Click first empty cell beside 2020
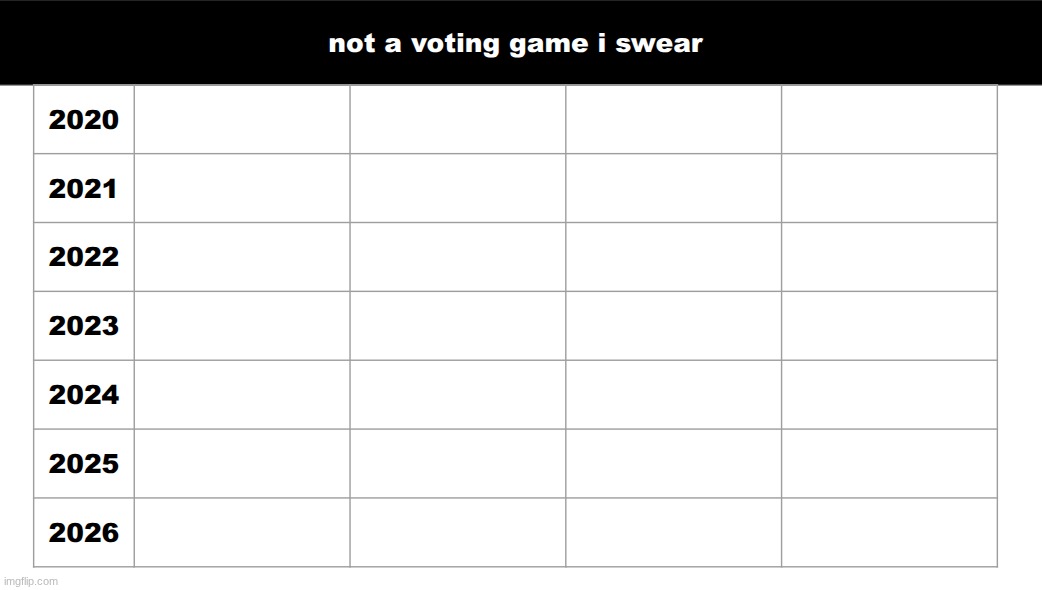 242,120
